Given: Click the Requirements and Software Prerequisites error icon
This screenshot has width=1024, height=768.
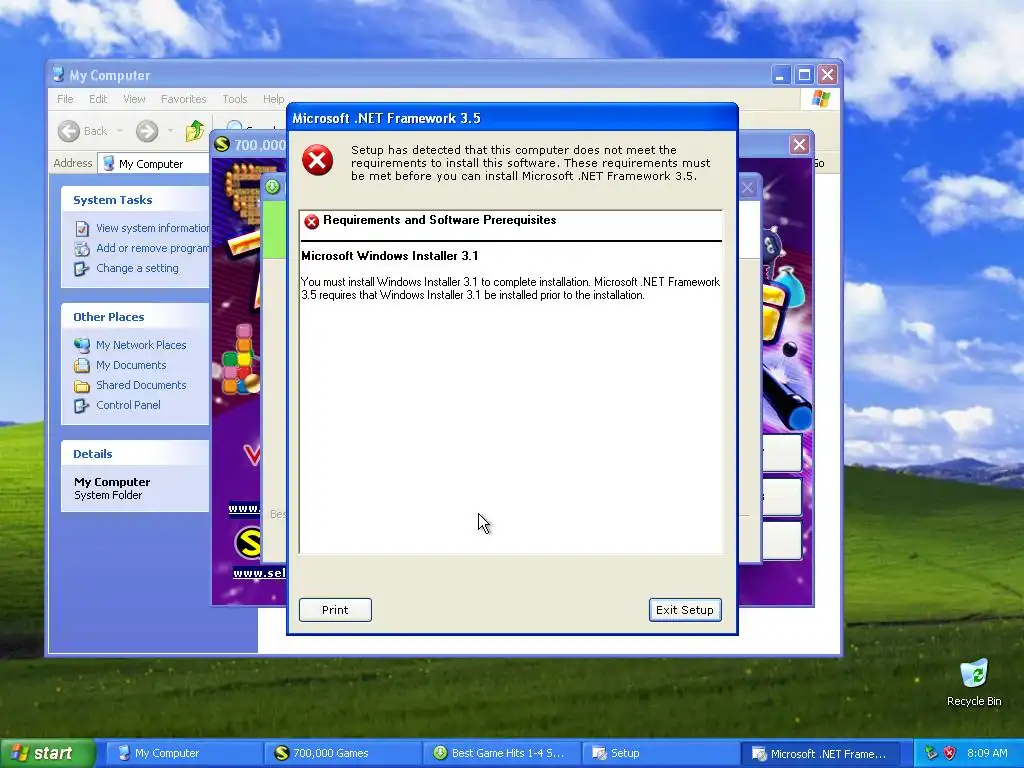Looking at the screenshot, I should [x=312, y=221].
